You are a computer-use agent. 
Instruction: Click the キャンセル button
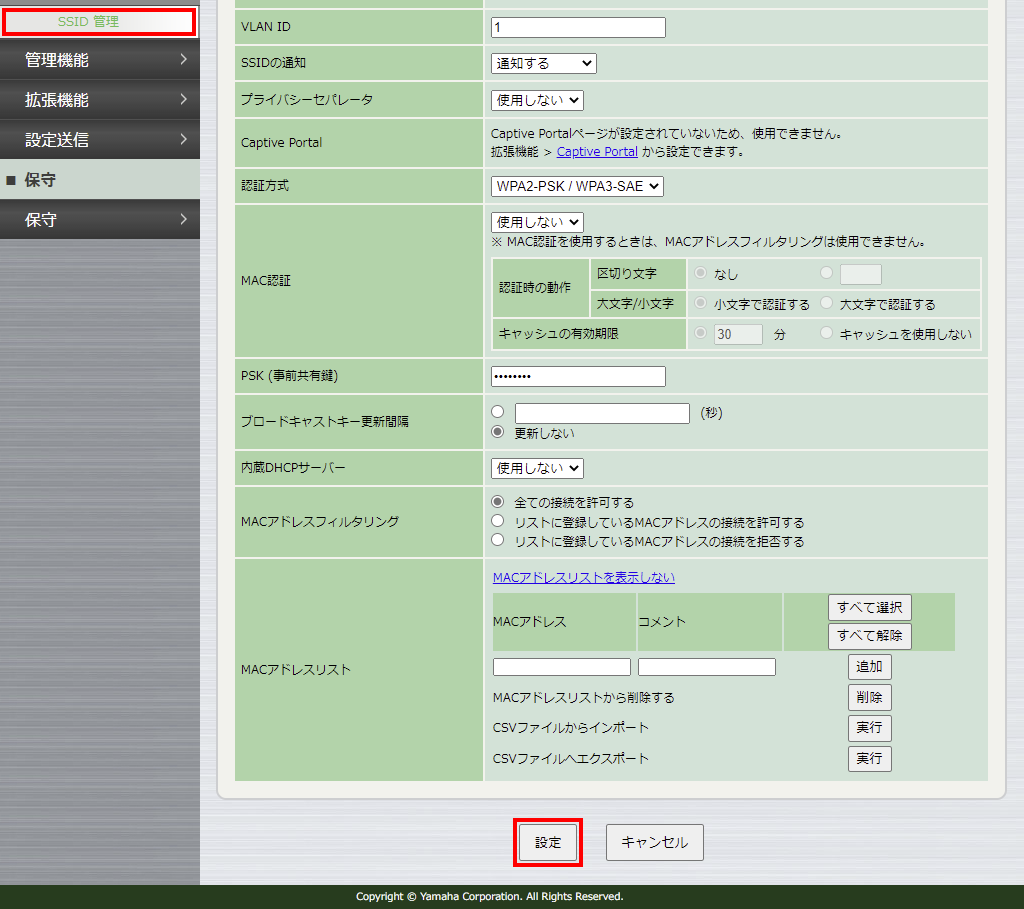pyautogui.click(x=653, y=842)
